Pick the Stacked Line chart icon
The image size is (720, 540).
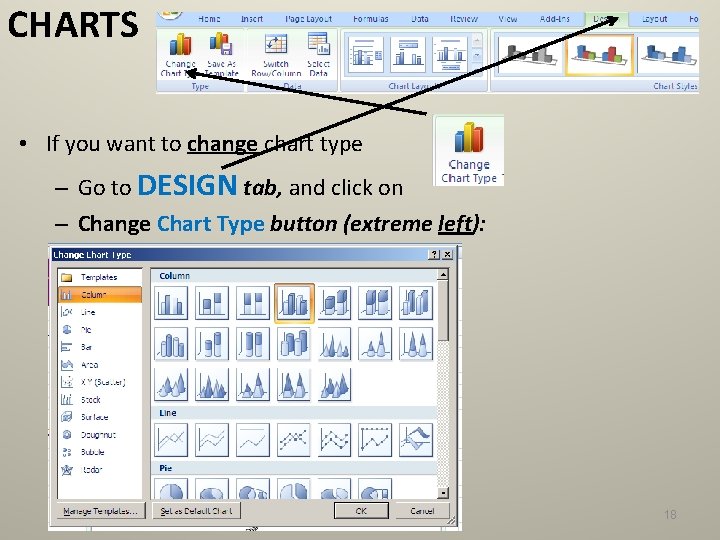(x=212, y=440)
